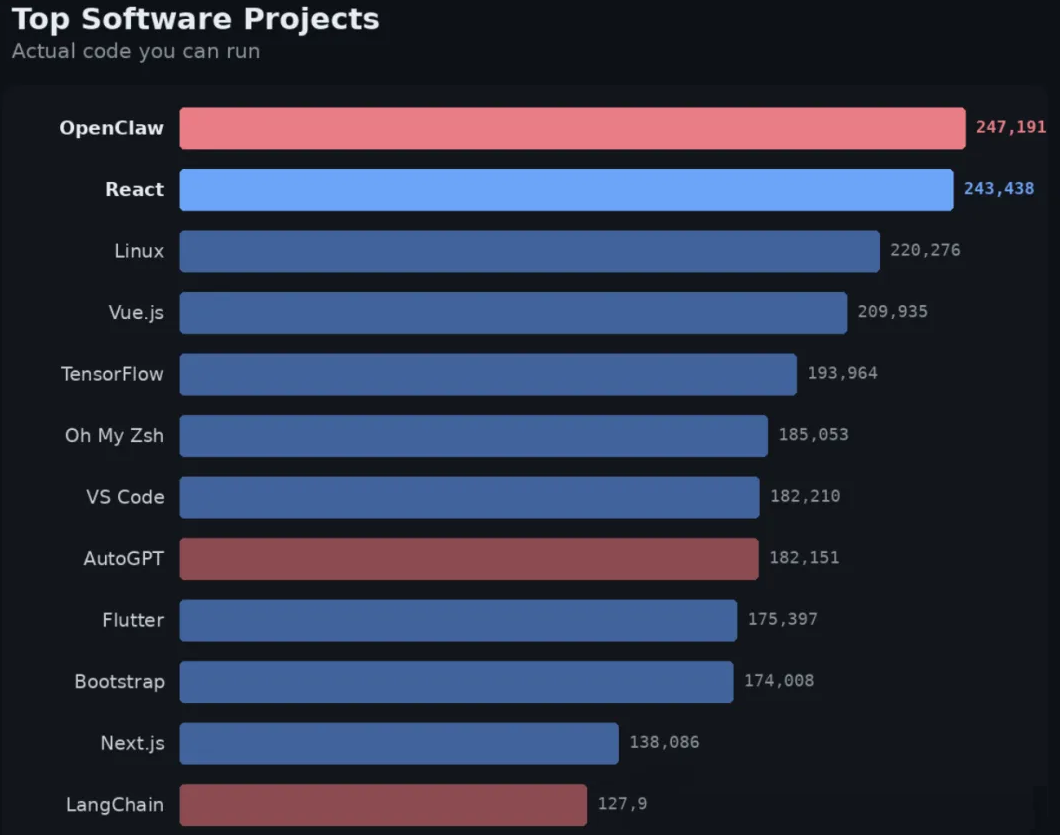Select the pink OpenClaw bar

point(573,128)
